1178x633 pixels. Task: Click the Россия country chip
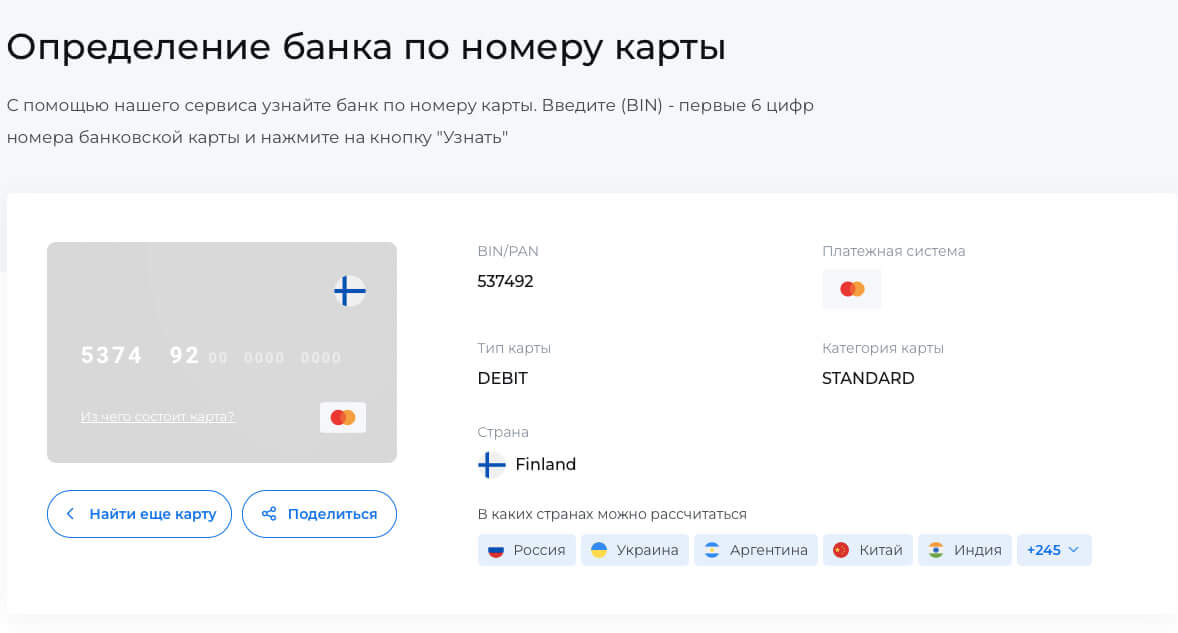coord(527,549)
